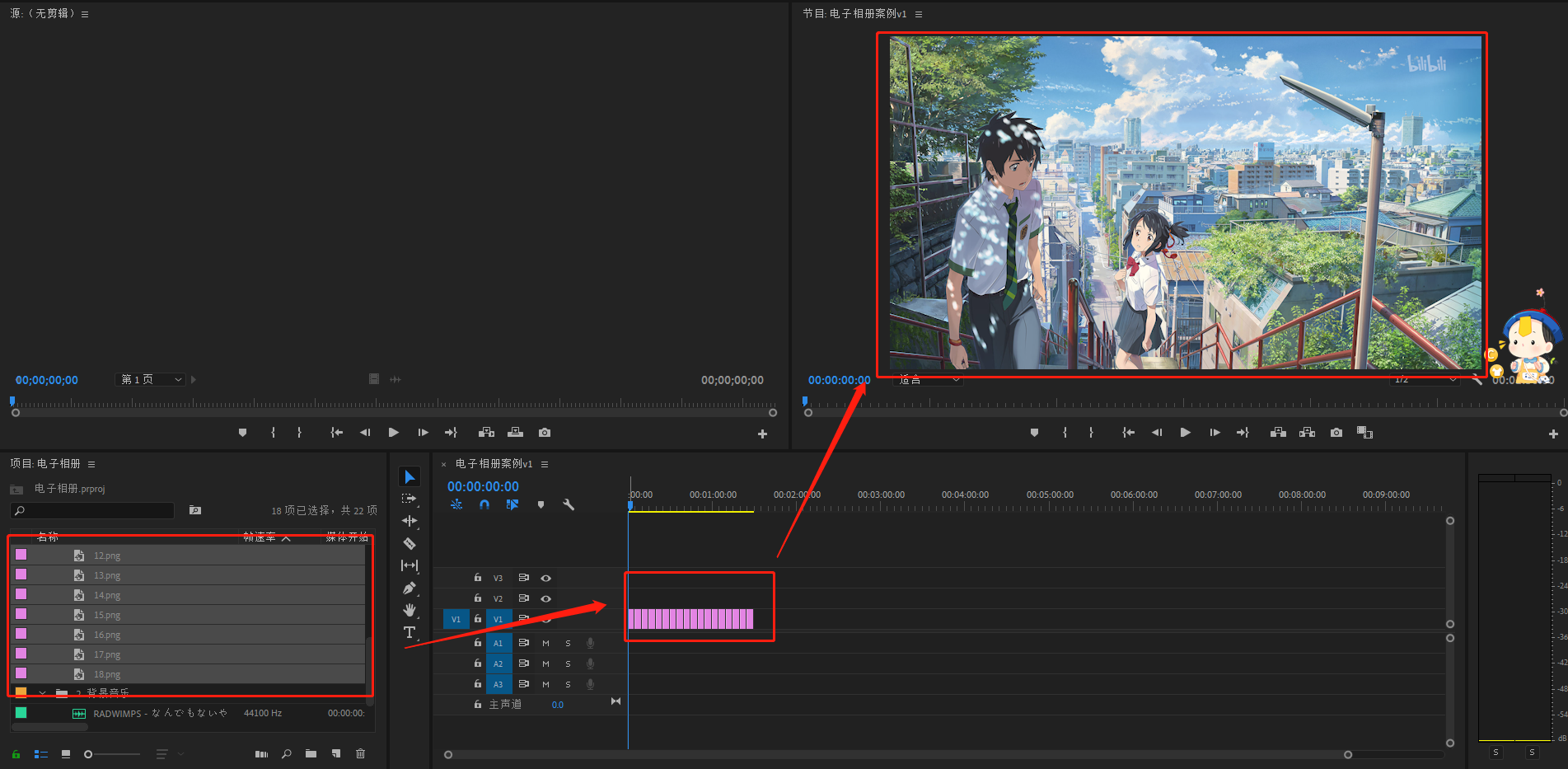
Task: Open Comparison View in Program monitor
Action: click(x=1364, y=433)
